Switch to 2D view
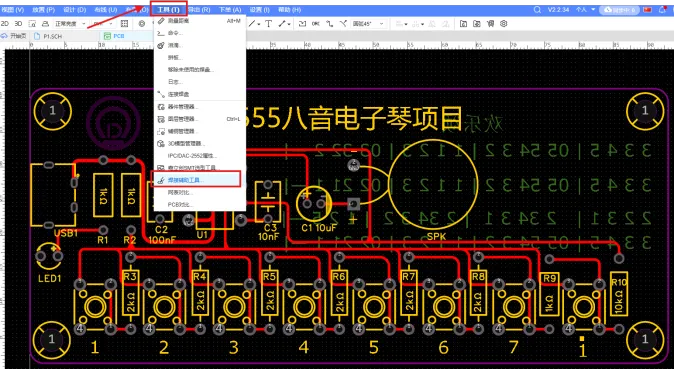The width and height of the screenshot is (674, 369). tap(5, 24)
